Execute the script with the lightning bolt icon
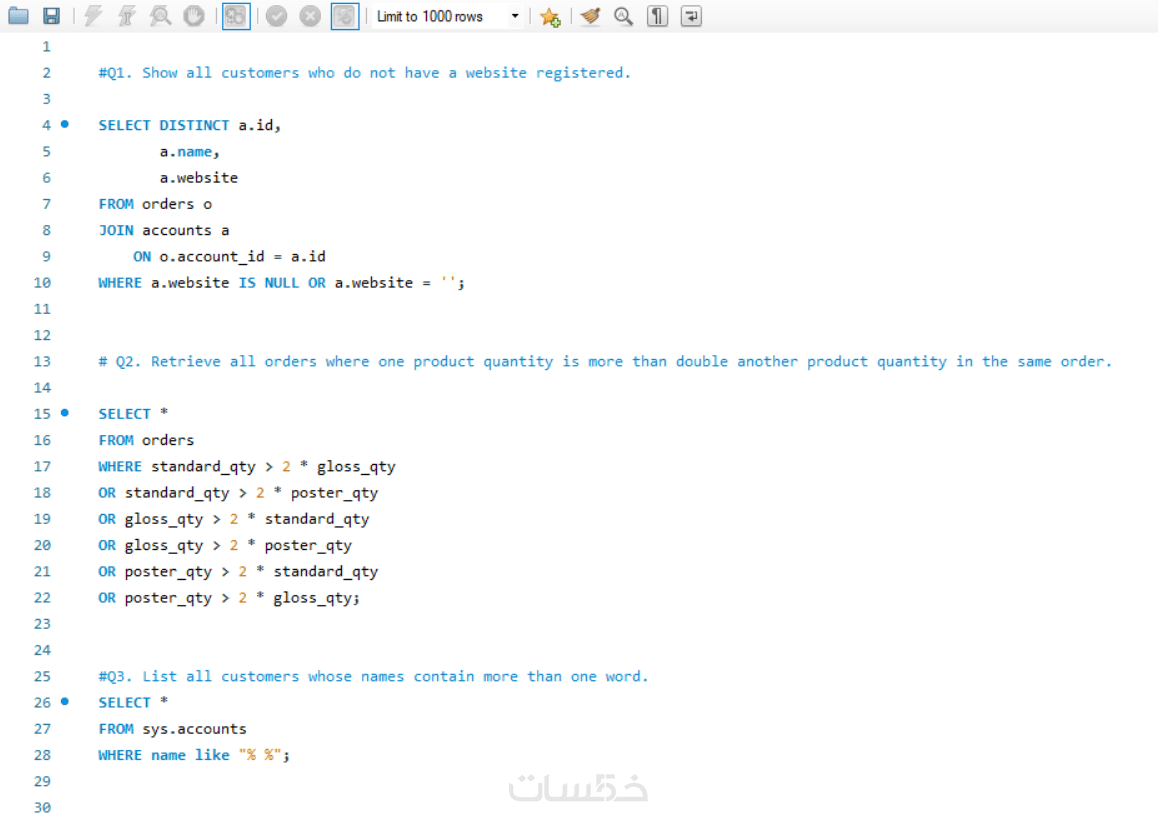Screen dimensions: 1158x818 (x=92, y=16)
